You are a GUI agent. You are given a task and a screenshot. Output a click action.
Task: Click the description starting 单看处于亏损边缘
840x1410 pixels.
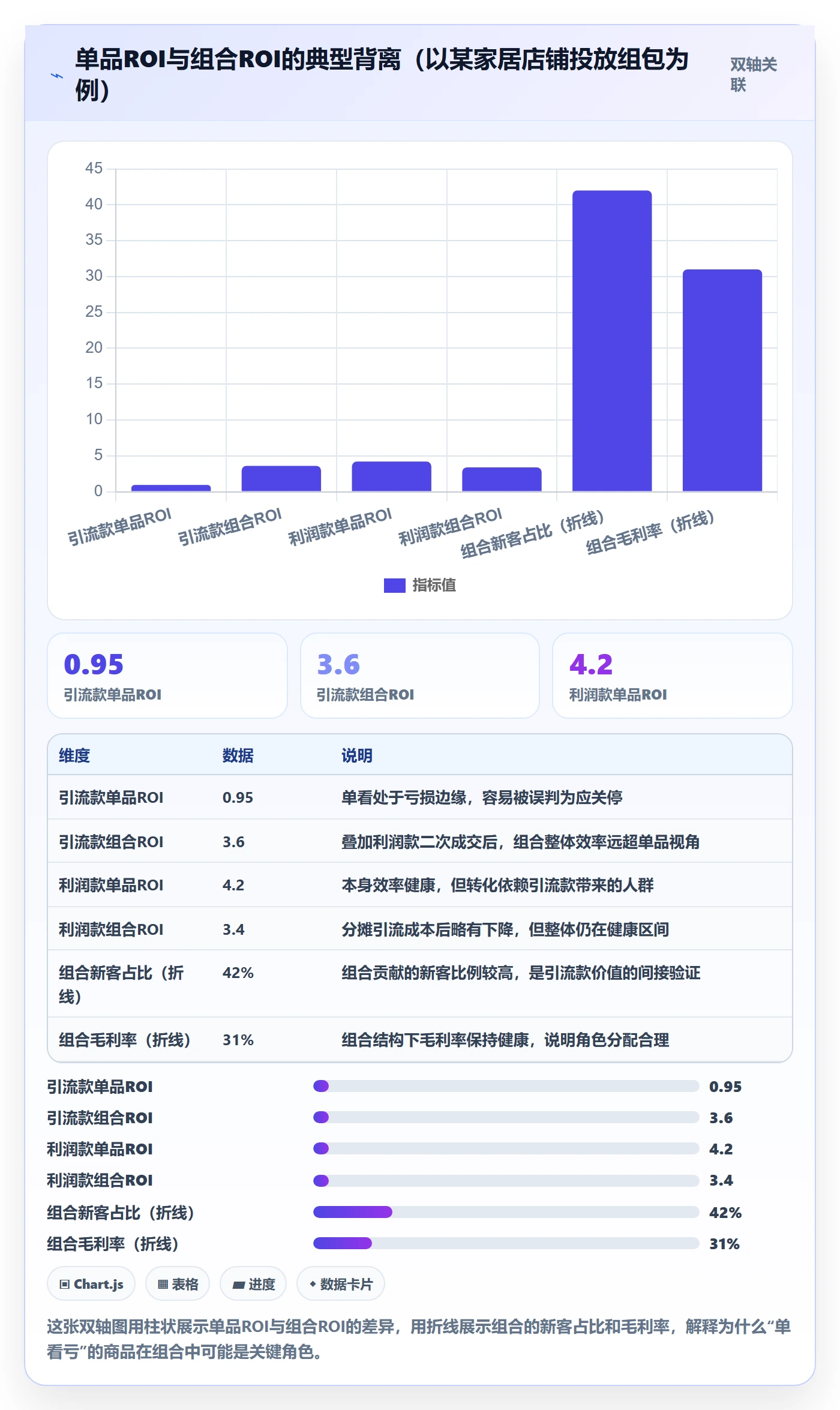(x=482, y=797)
